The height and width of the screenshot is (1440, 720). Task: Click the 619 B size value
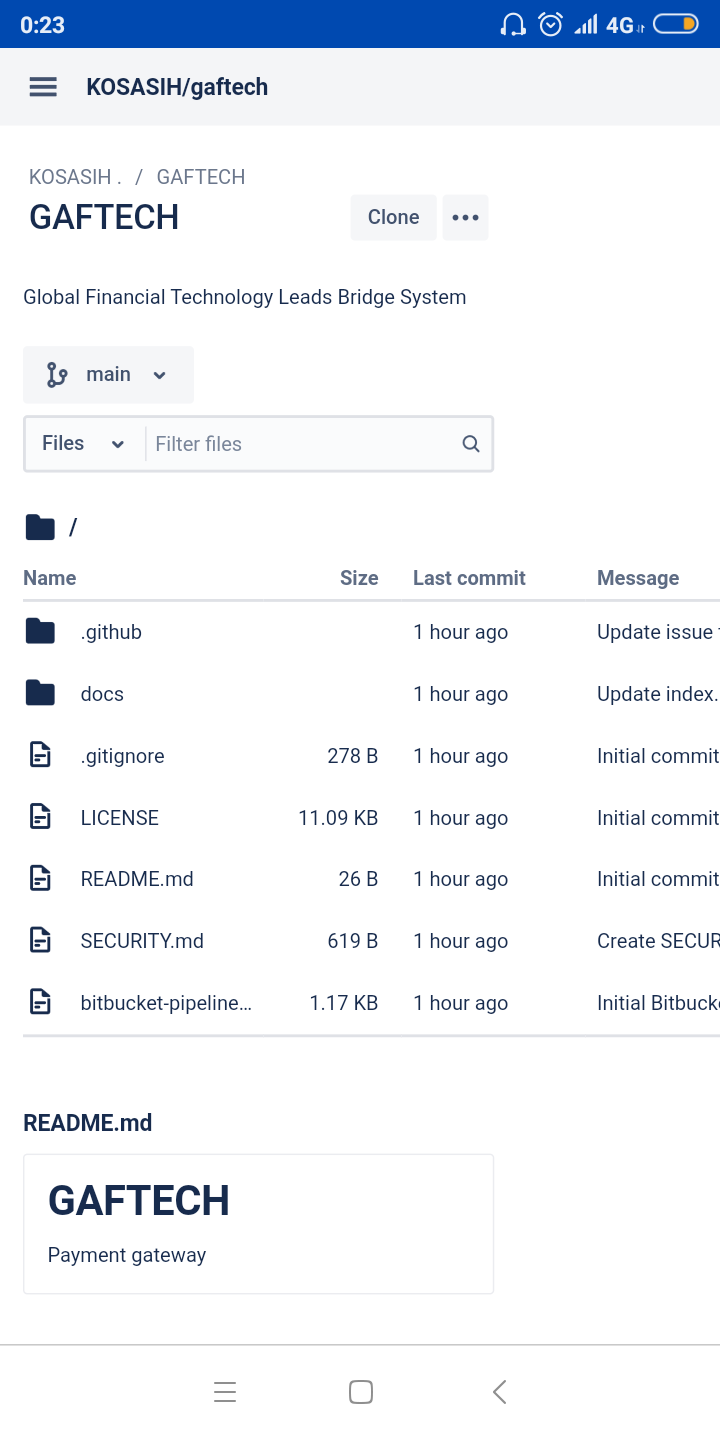(353, 941)
